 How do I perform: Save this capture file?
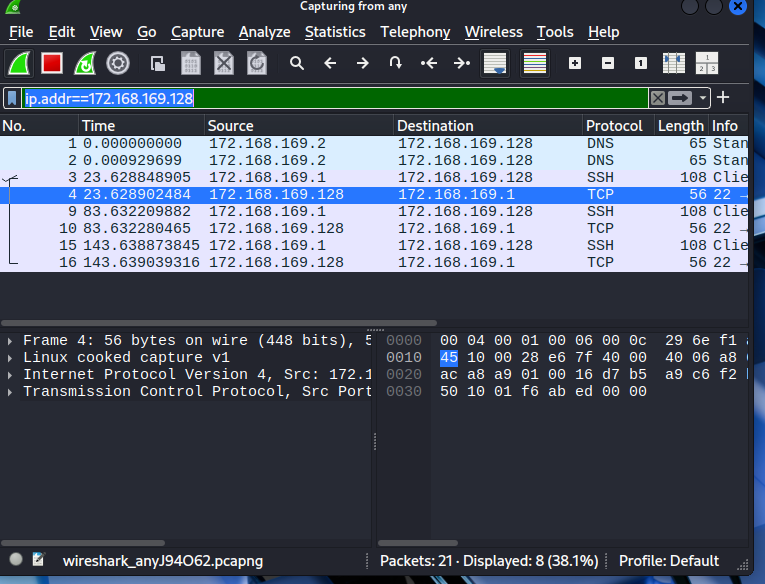point(191,63)
